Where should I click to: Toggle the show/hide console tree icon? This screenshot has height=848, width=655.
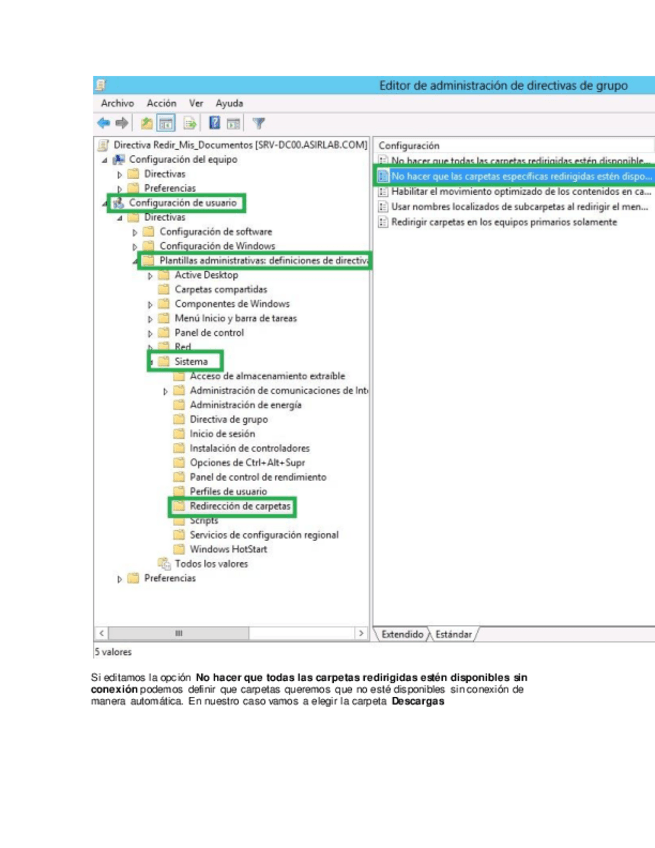click(x=166, y=123)
